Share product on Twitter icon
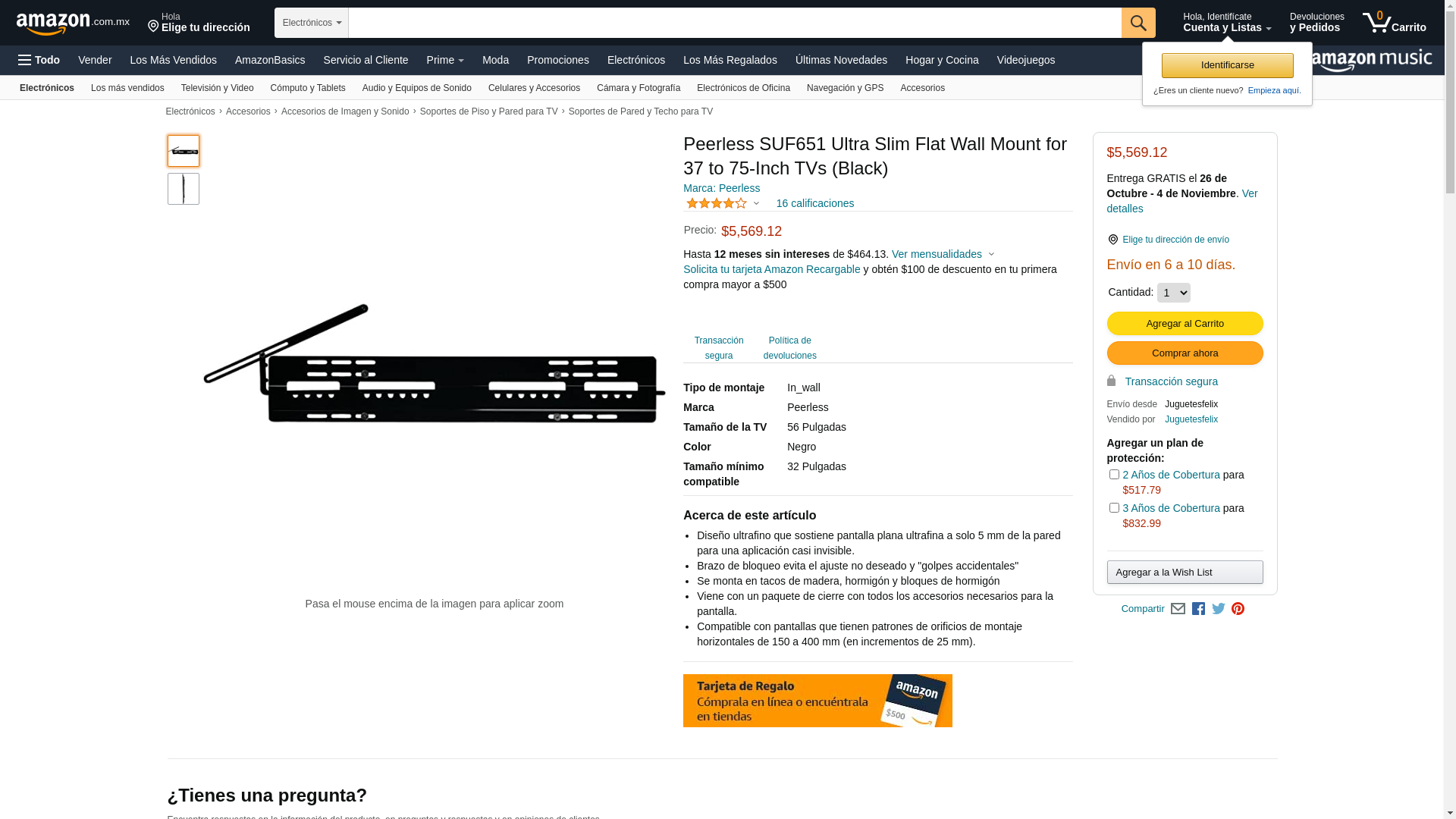The image size is (1456, 819). (x=1218, y=609)
